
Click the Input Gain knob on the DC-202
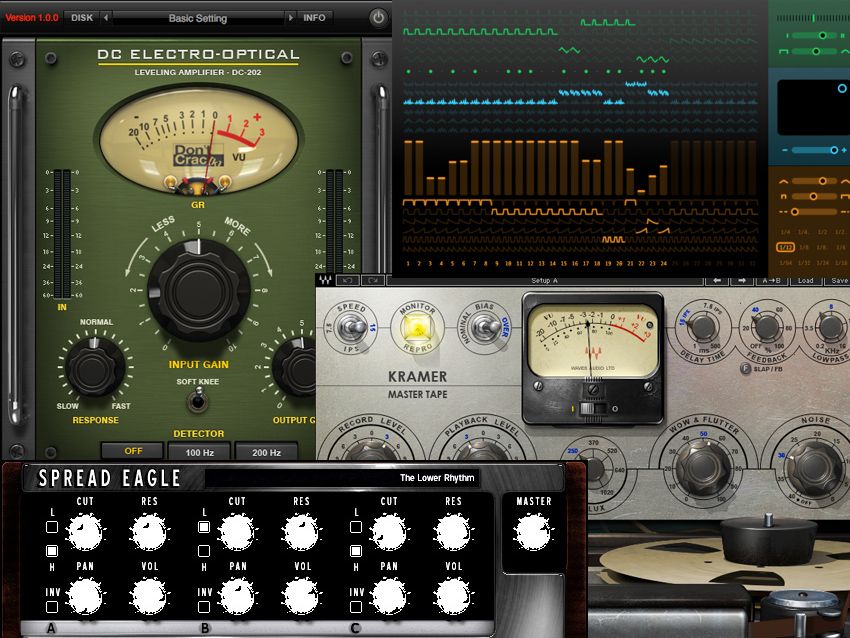click(198, 290)
